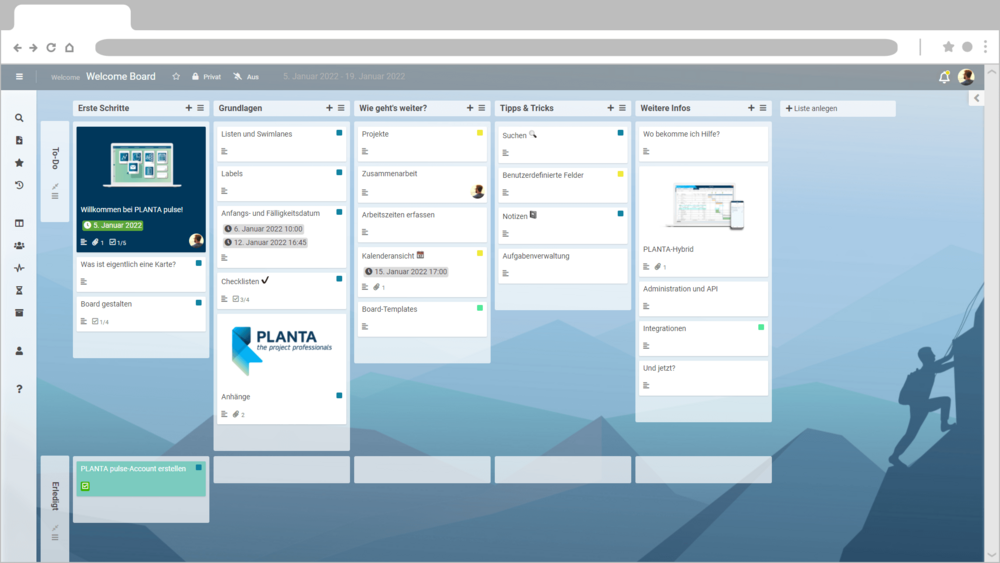Viewport: 1000px width, 563px height.
Task: Click the activity pulse icon in sidebar
Action: pos(19,268)
